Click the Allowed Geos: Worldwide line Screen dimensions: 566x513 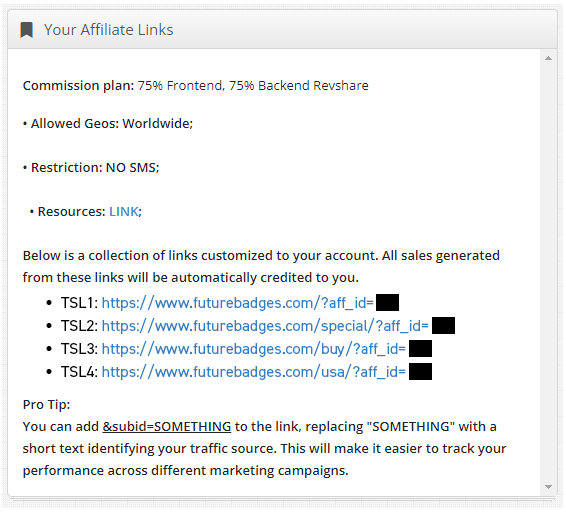pos(108,123)
